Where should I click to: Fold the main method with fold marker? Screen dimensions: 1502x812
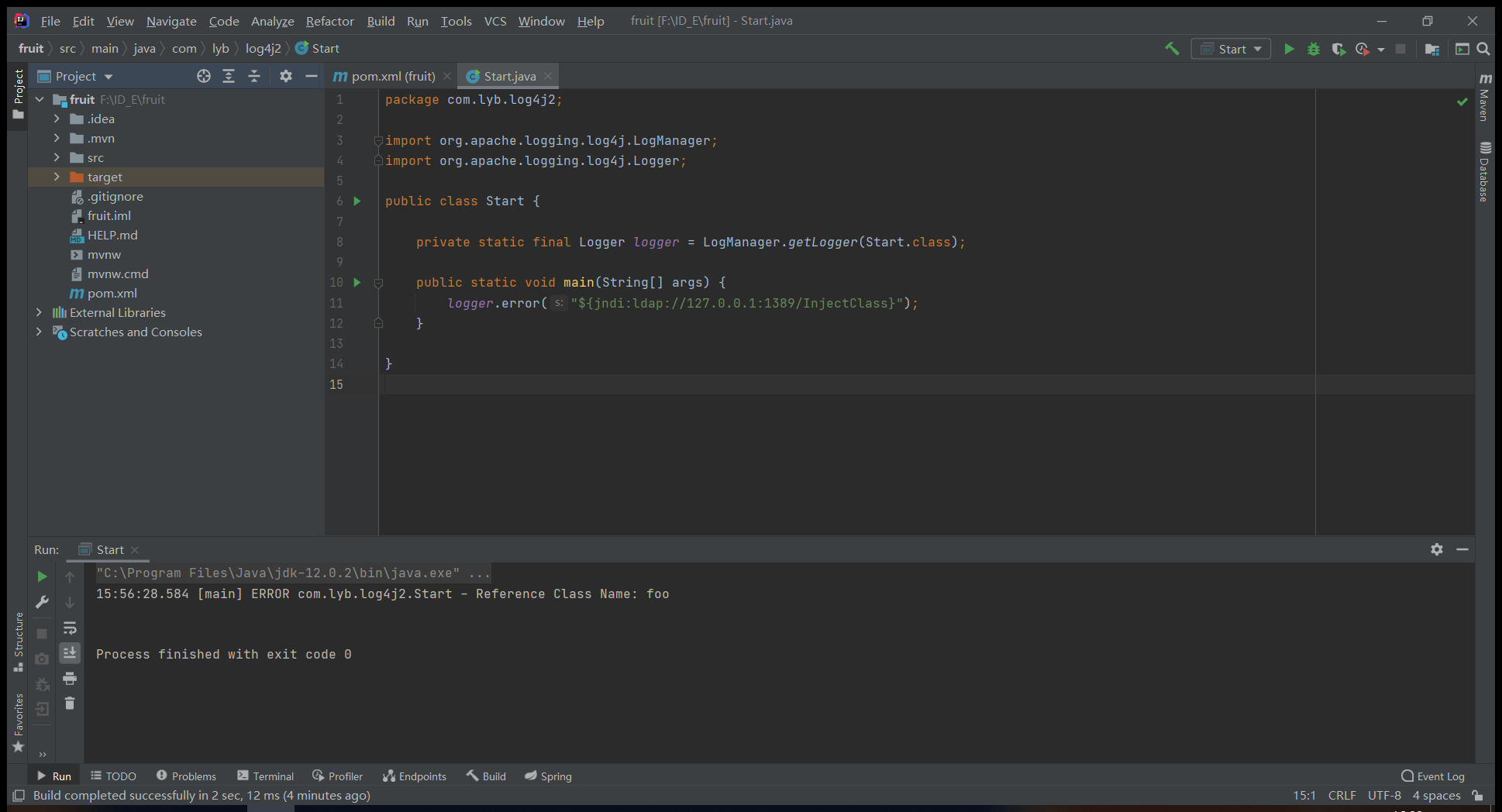379,283
